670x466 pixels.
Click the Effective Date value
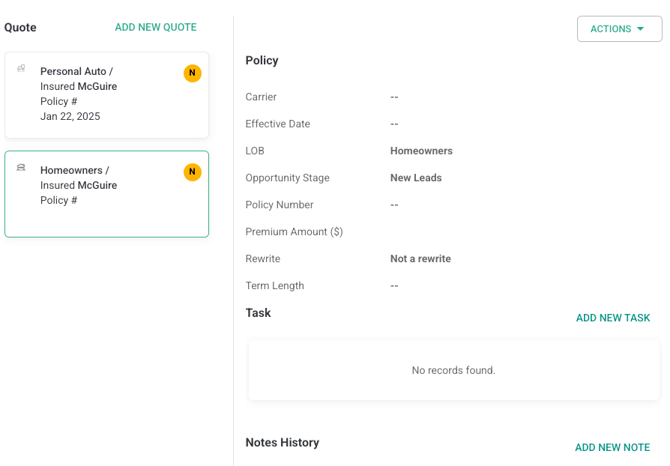(x=394, y=124)
